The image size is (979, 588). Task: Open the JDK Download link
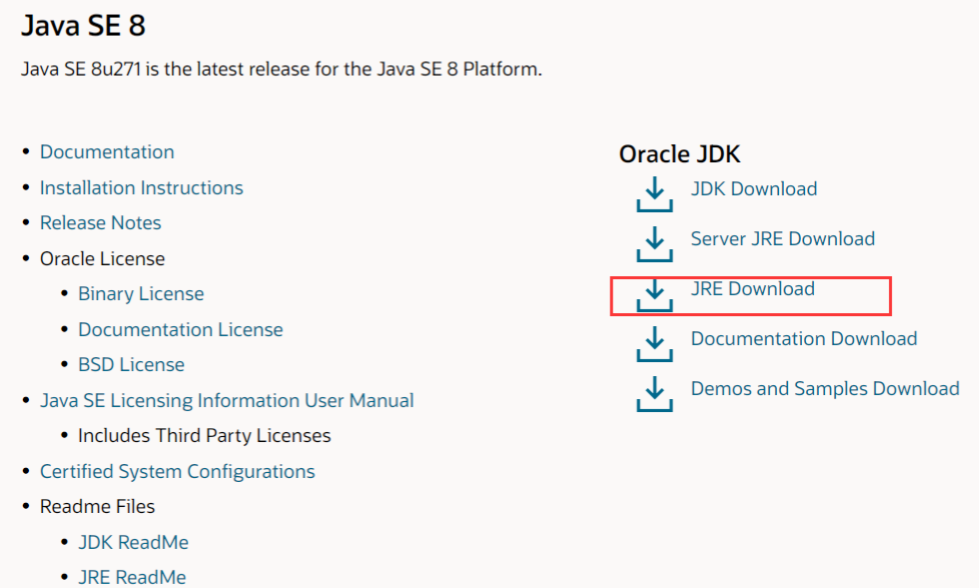(x=754, y=189)
